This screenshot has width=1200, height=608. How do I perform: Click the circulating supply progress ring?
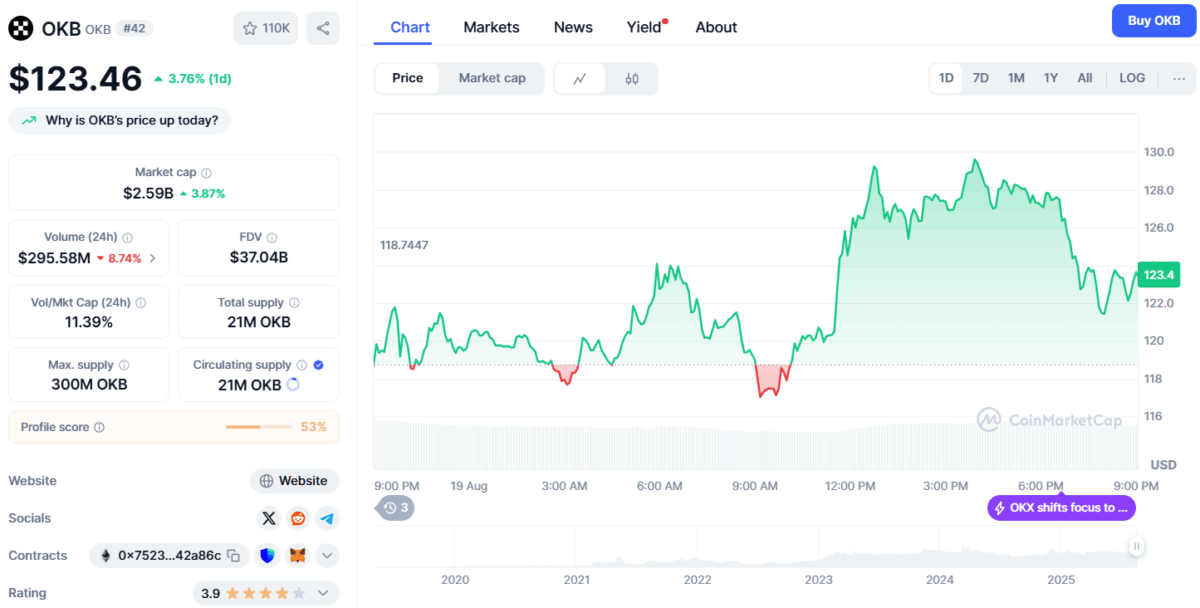point(293,385)
